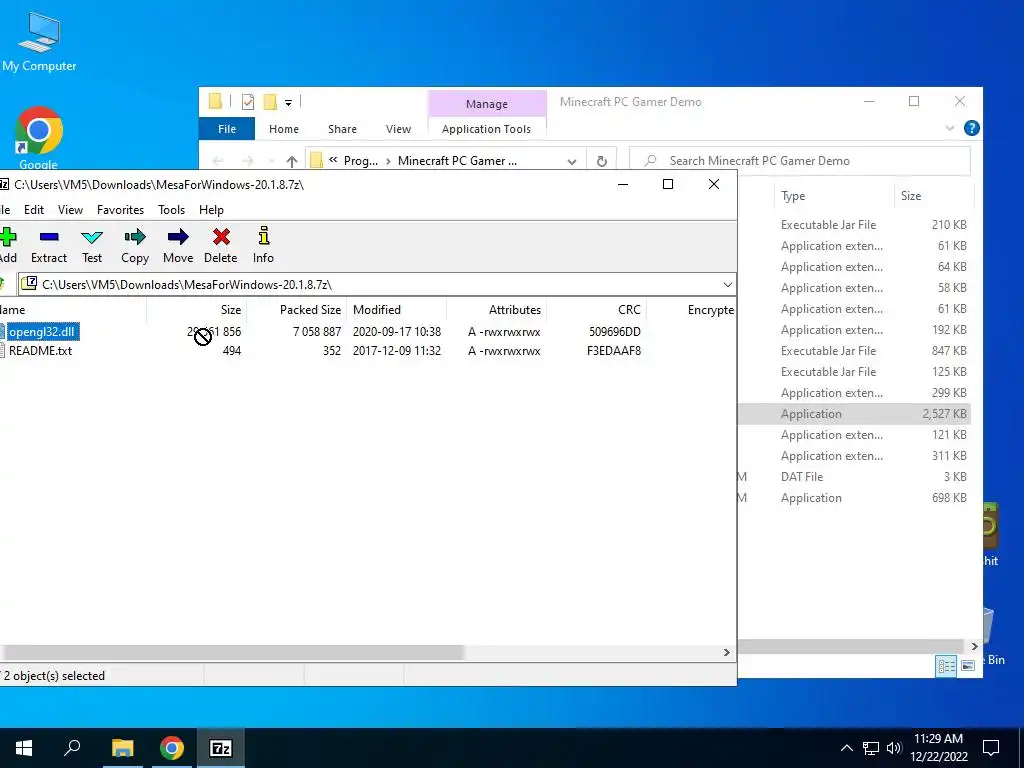The height and width of the screenshot is (768, 1024).
Task: Open the Favorites menu
Action: click(120, 210)
